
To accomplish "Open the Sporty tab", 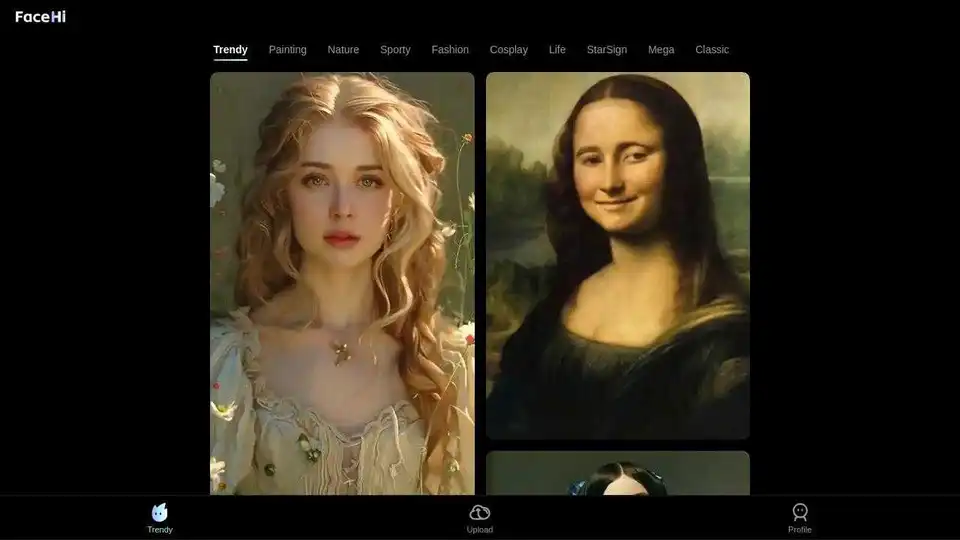I will (395, 50).
